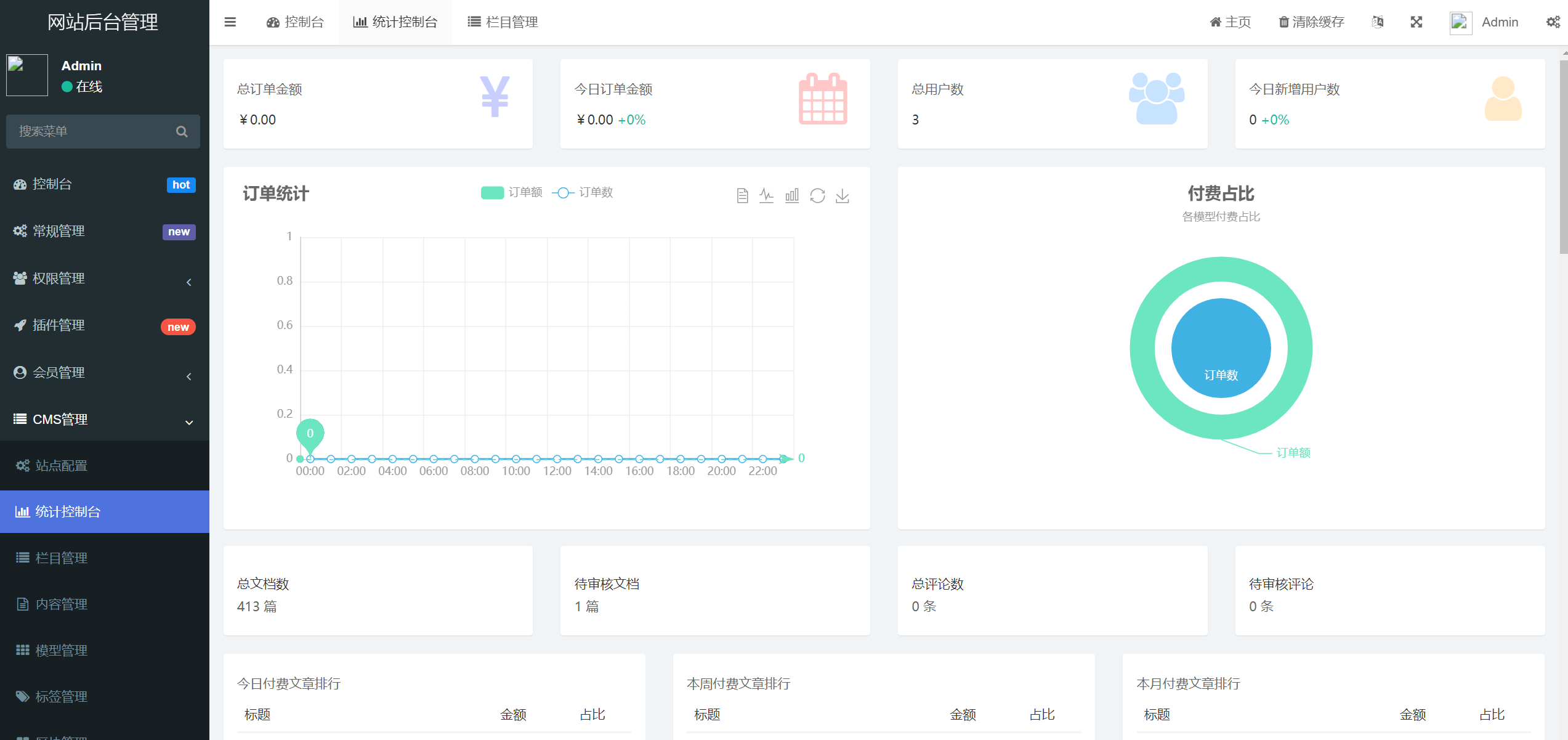Image resolution: width=1568 pixels, height=740 pixels.
Task: Click the 订单额 label beside the ring
Action: (1293, 453)
